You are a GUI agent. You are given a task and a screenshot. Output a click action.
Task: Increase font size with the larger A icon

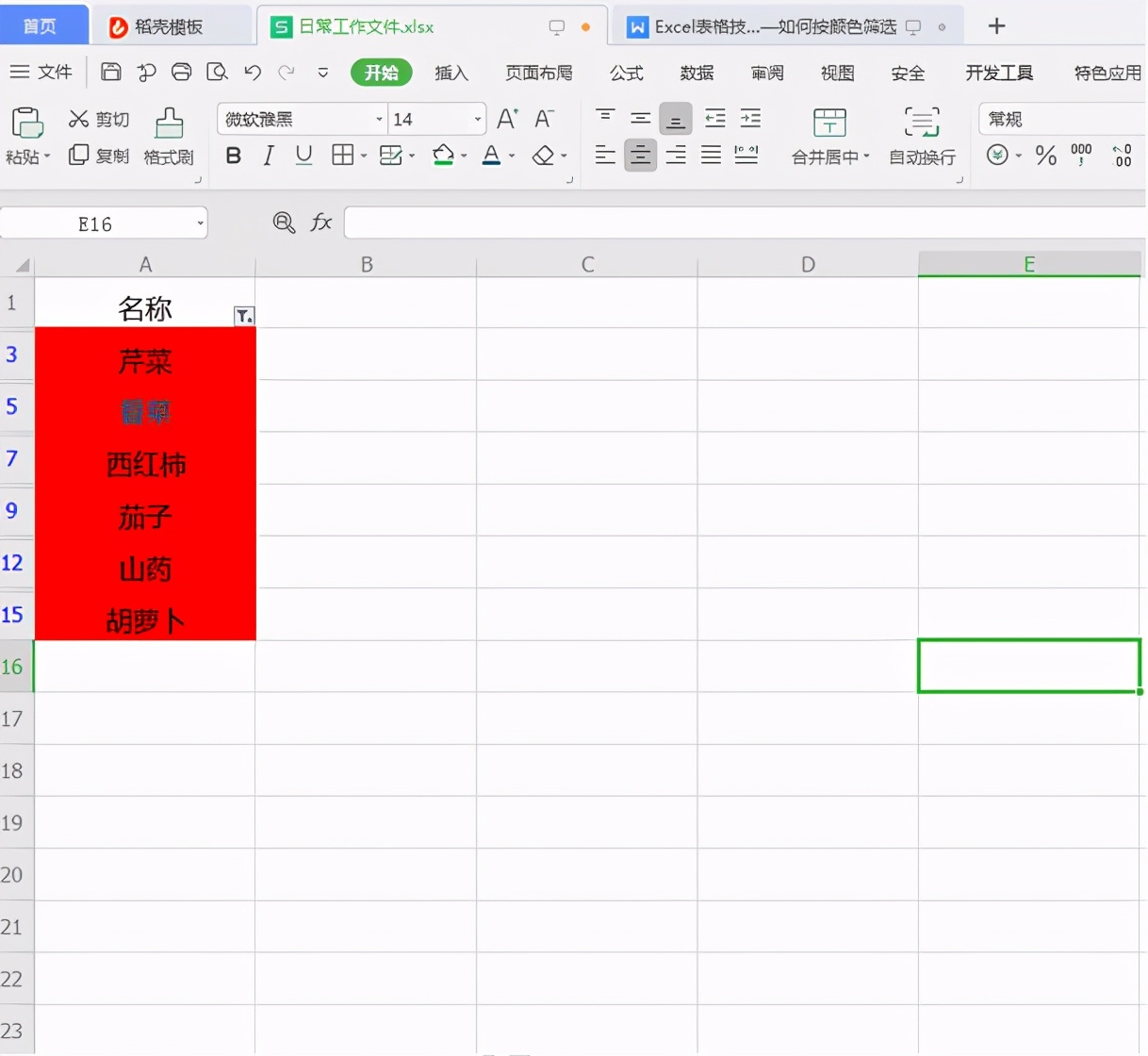[507, 119]
